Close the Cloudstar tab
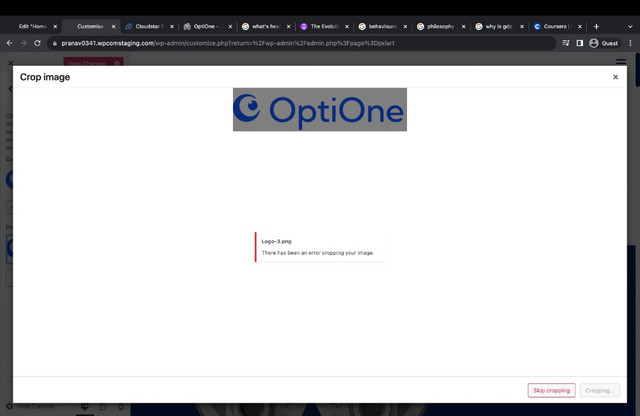The height and width of the screenshot is (416, 640). 172,27
